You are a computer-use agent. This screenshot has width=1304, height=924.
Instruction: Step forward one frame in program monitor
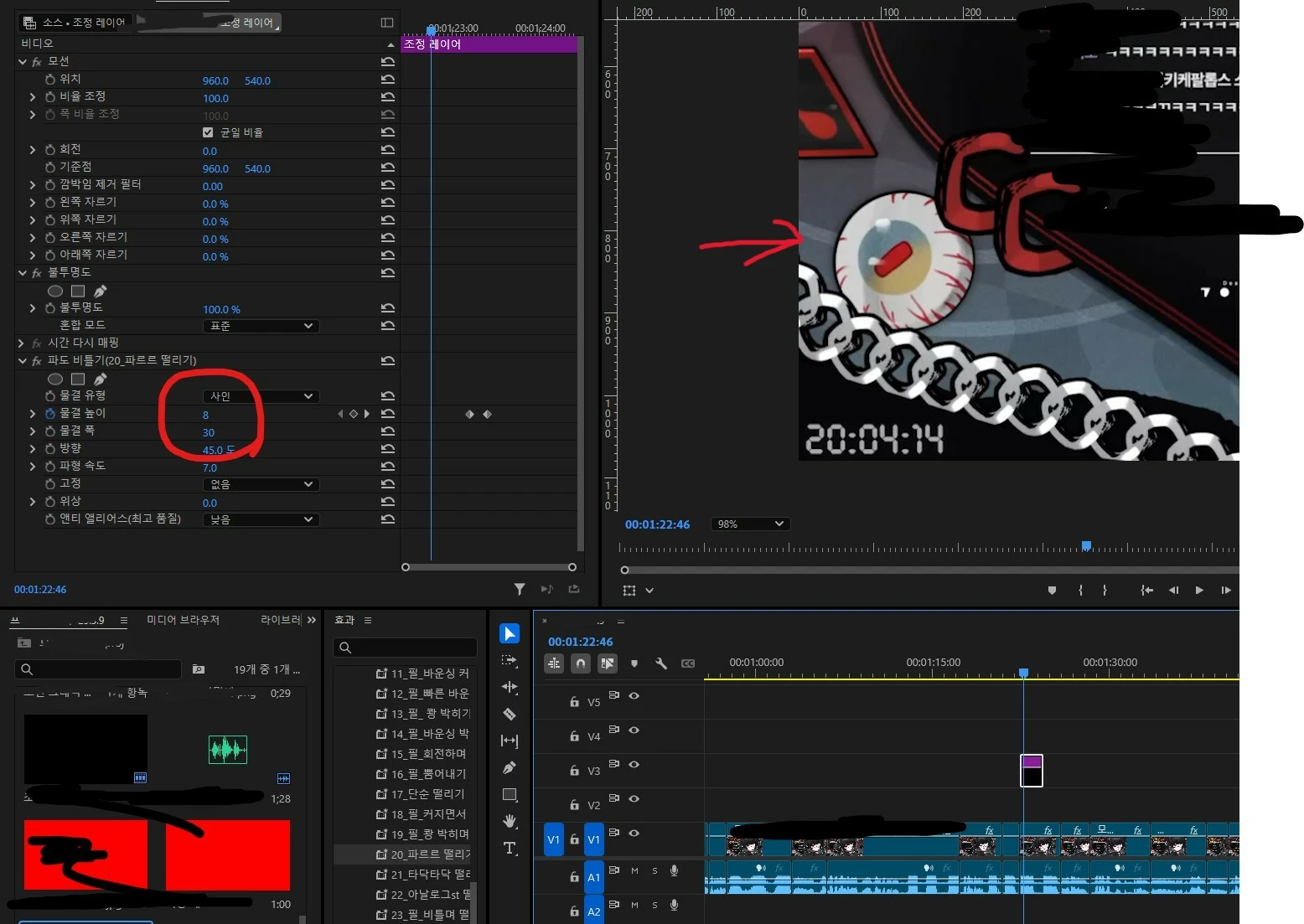[1226, 591]
